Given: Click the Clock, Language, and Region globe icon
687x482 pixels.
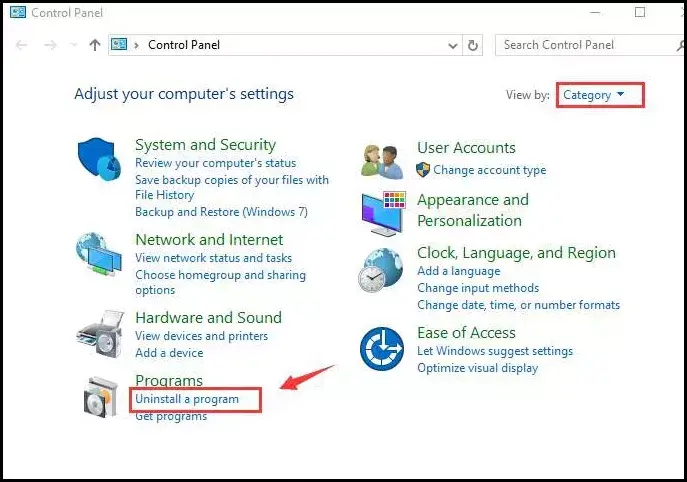Looking at the screenshot, I should tap(380, 270).
